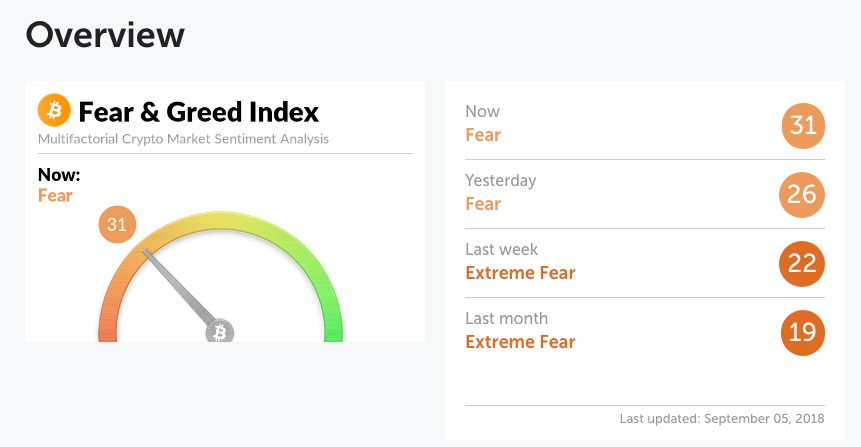Click the gray Bitcoin coin at gauge center
The height and width of the screenshot is (447, 861).
(220, 331)
